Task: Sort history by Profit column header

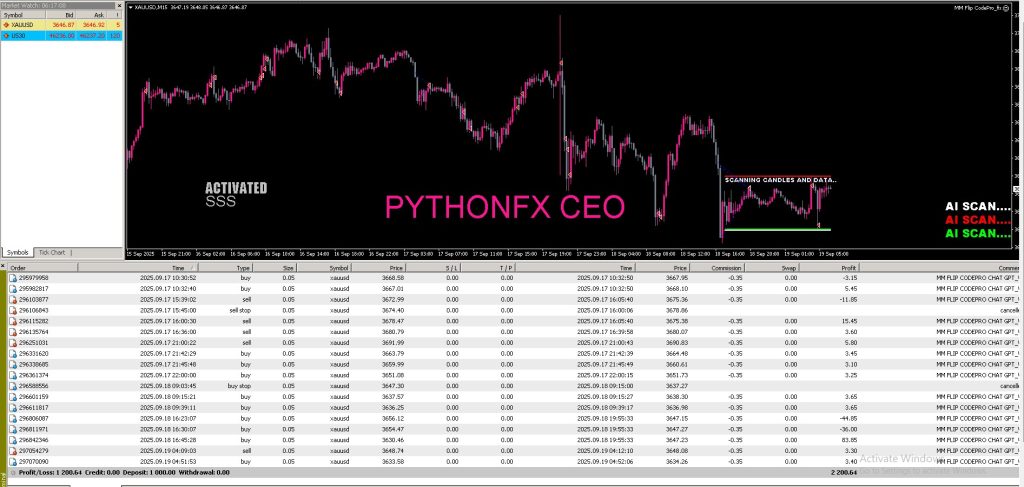Action: [x=829, y=268]
